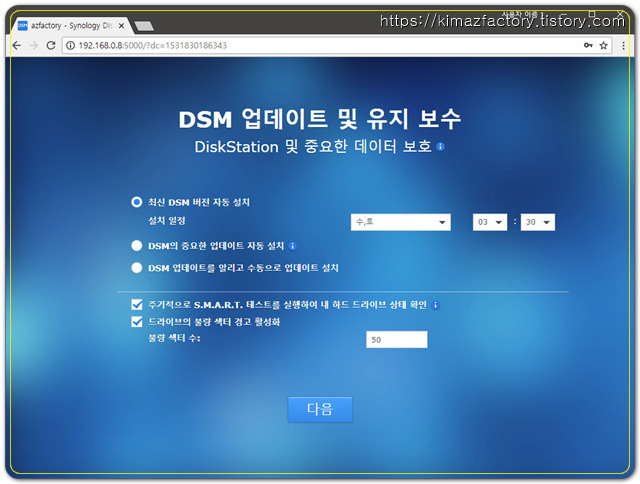The height and width of the screenshot is (484, 640).
Task: Select automatic install of latest DSM version
Action: click(x=137, y=202)
